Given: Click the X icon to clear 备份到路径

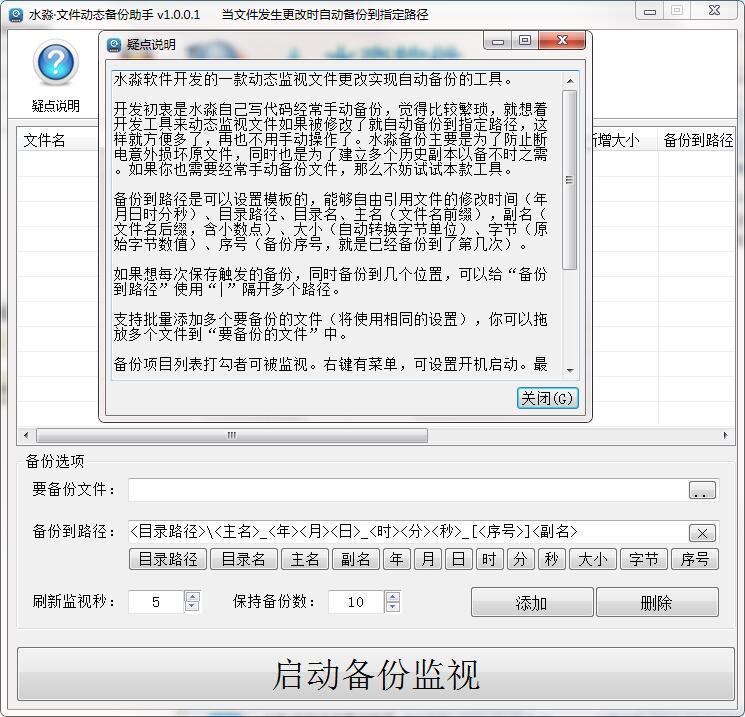Looking at the screenshot, I should pos(702,533).
